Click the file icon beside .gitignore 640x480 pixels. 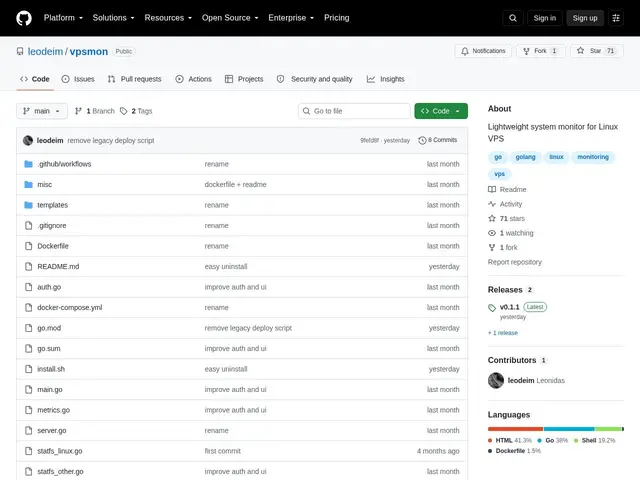coord(28,225)
